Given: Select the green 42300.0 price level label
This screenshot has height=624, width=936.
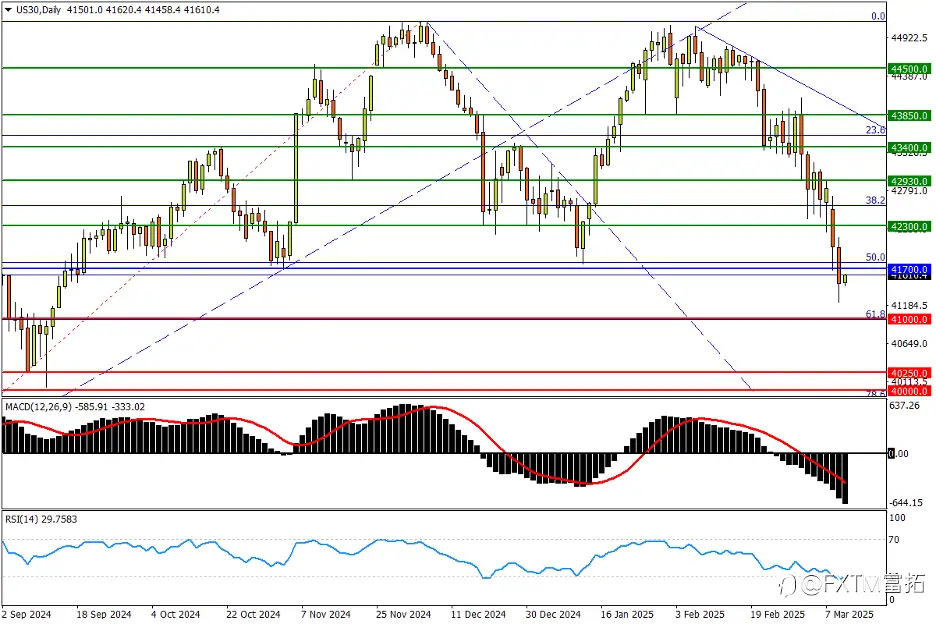Looking at the screenshot, I should (x=909, y=226).
